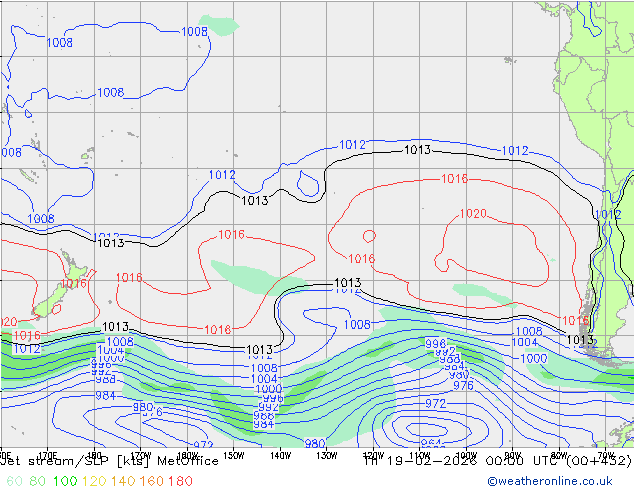Click the '964' label inside the deep low
The width and height of the screenshot is (634, 490).
(431, 443)
